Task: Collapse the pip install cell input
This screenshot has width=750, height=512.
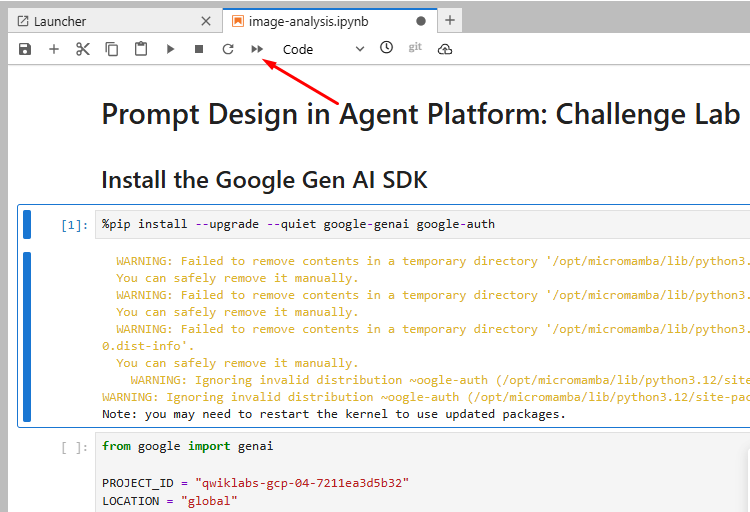Action: pyautogui.click(x=27, y=224)
